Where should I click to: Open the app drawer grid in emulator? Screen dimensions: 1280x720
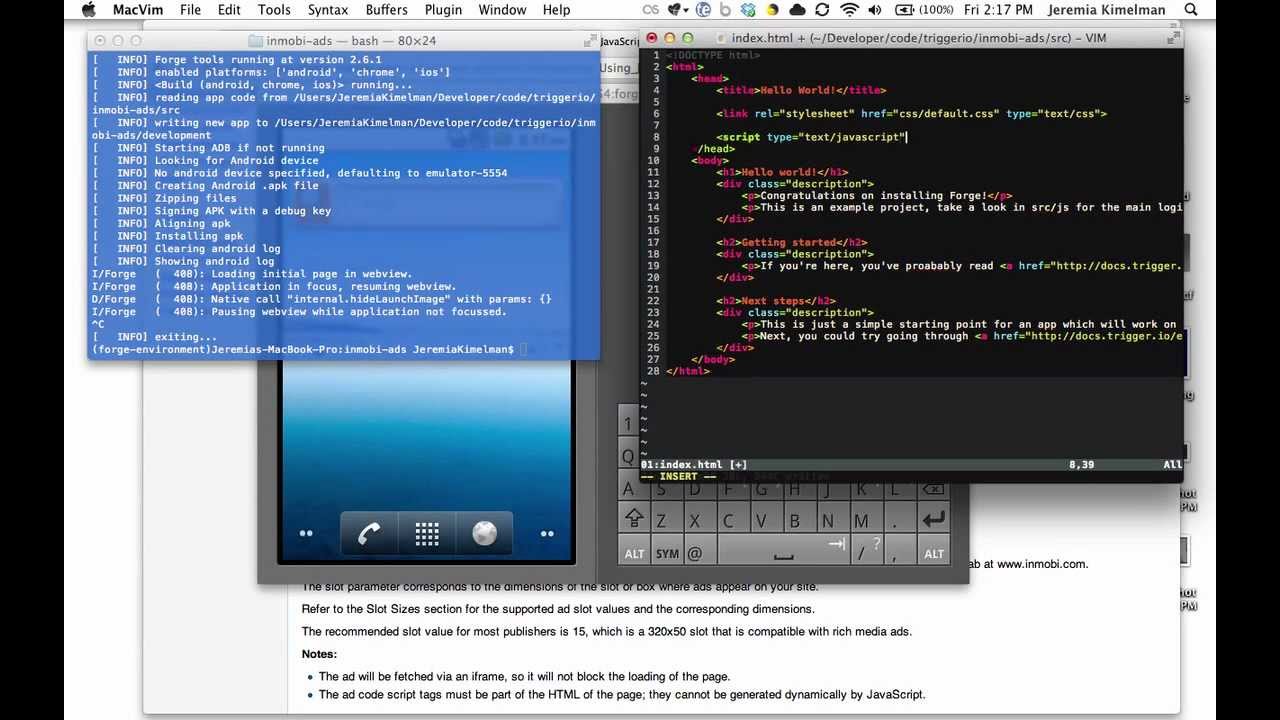[427, 533]
